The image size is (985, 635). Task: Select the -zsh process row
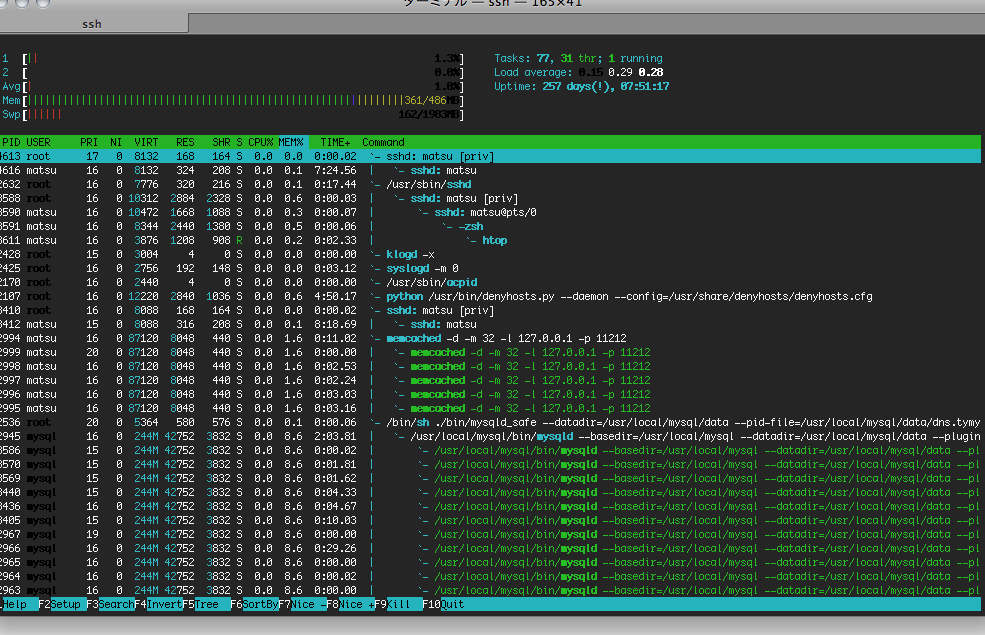[x=490, y=226]
